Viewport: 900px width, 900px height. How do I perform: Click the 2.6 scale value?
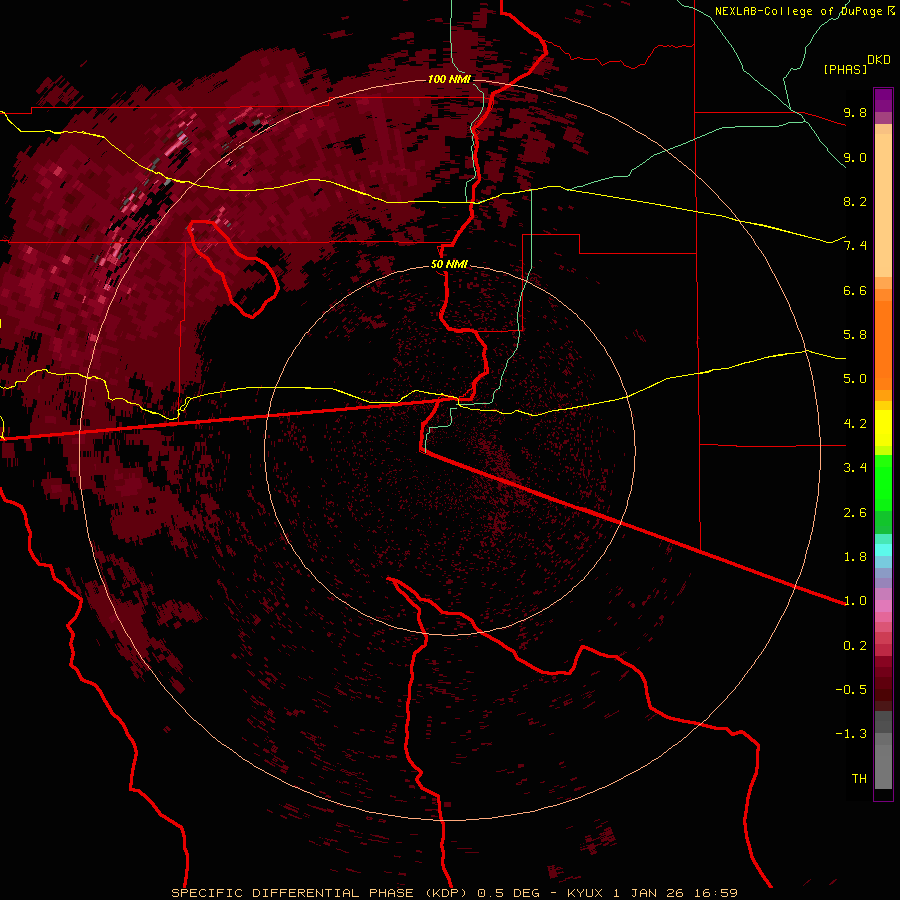[855, 513]
